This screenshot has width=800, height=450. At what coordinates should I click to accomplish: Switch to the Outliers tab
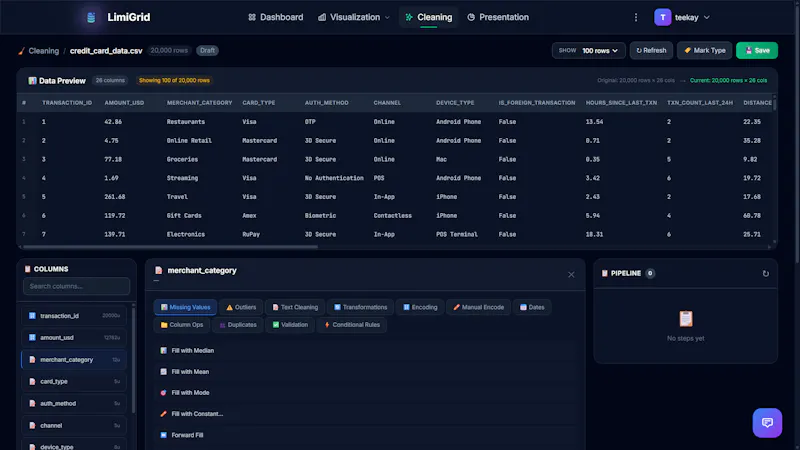coord(241,307)
